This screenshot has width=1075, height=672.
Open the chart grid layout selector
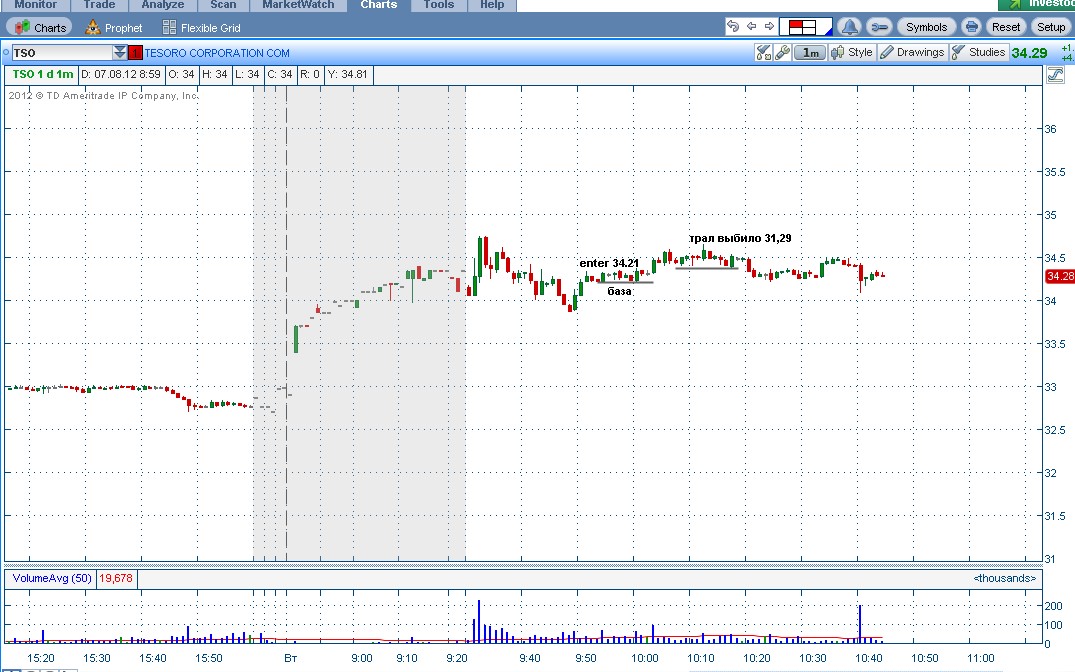point(806,27)
